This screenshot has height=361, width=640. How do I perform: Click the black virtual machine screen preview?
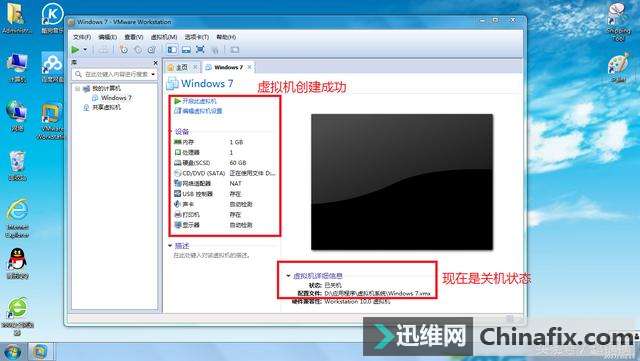[402, 182]
